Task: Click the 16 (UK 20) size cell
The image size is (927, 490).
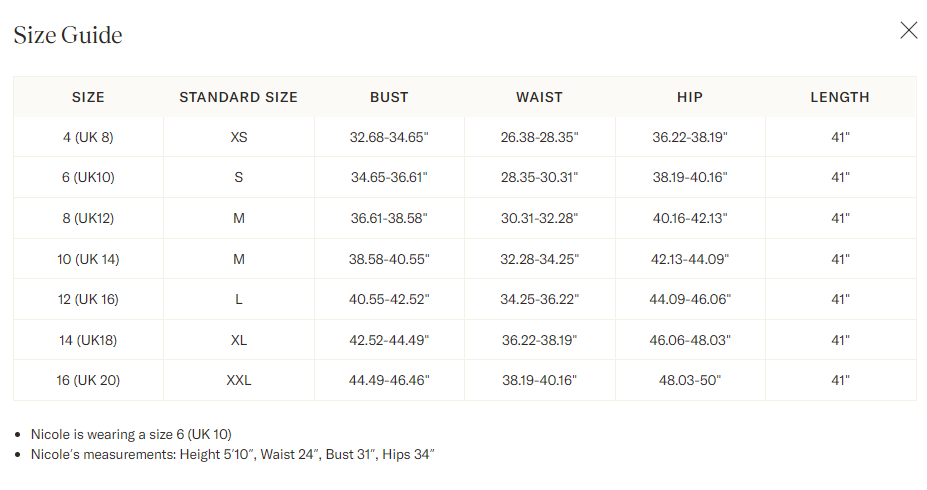Action: click(x=88, y=380)
